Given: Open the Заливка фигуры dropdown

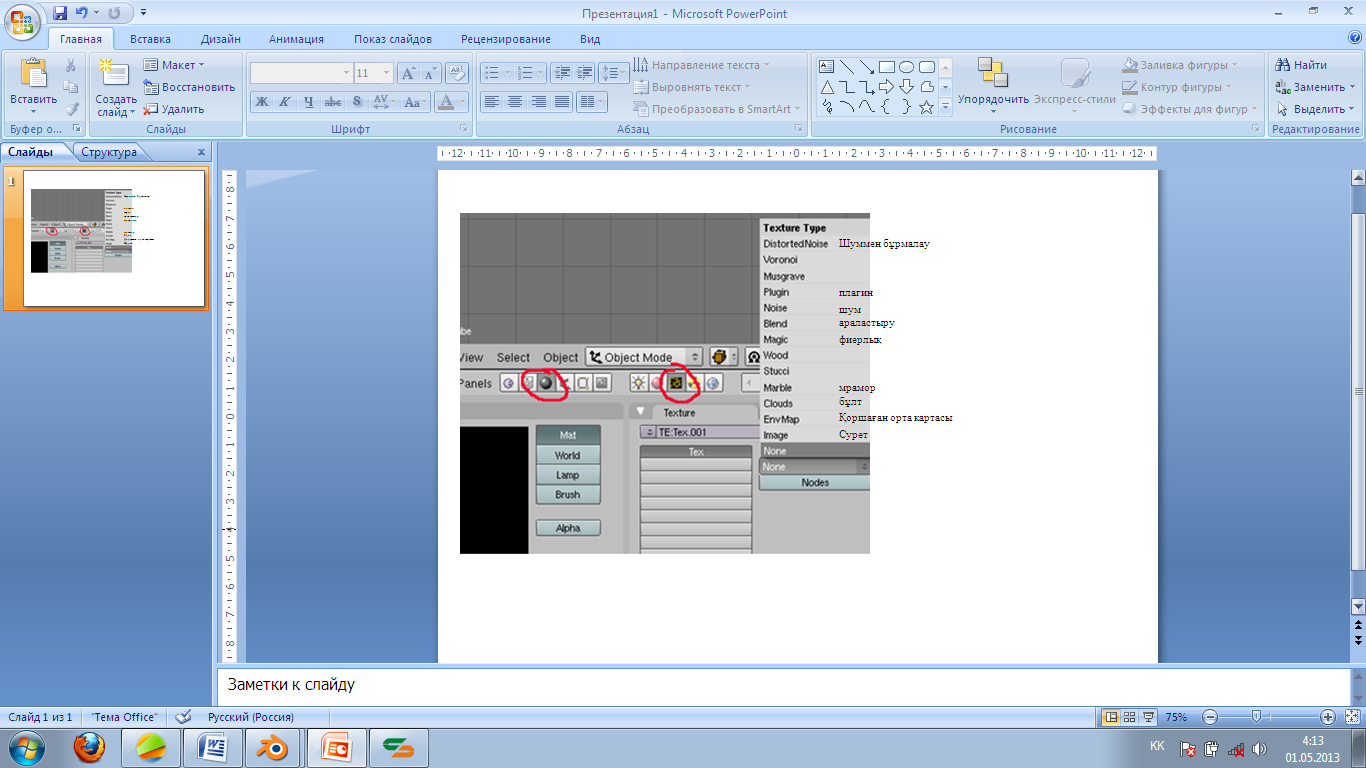Looking at the screenshot, I should pos(1181,65).
